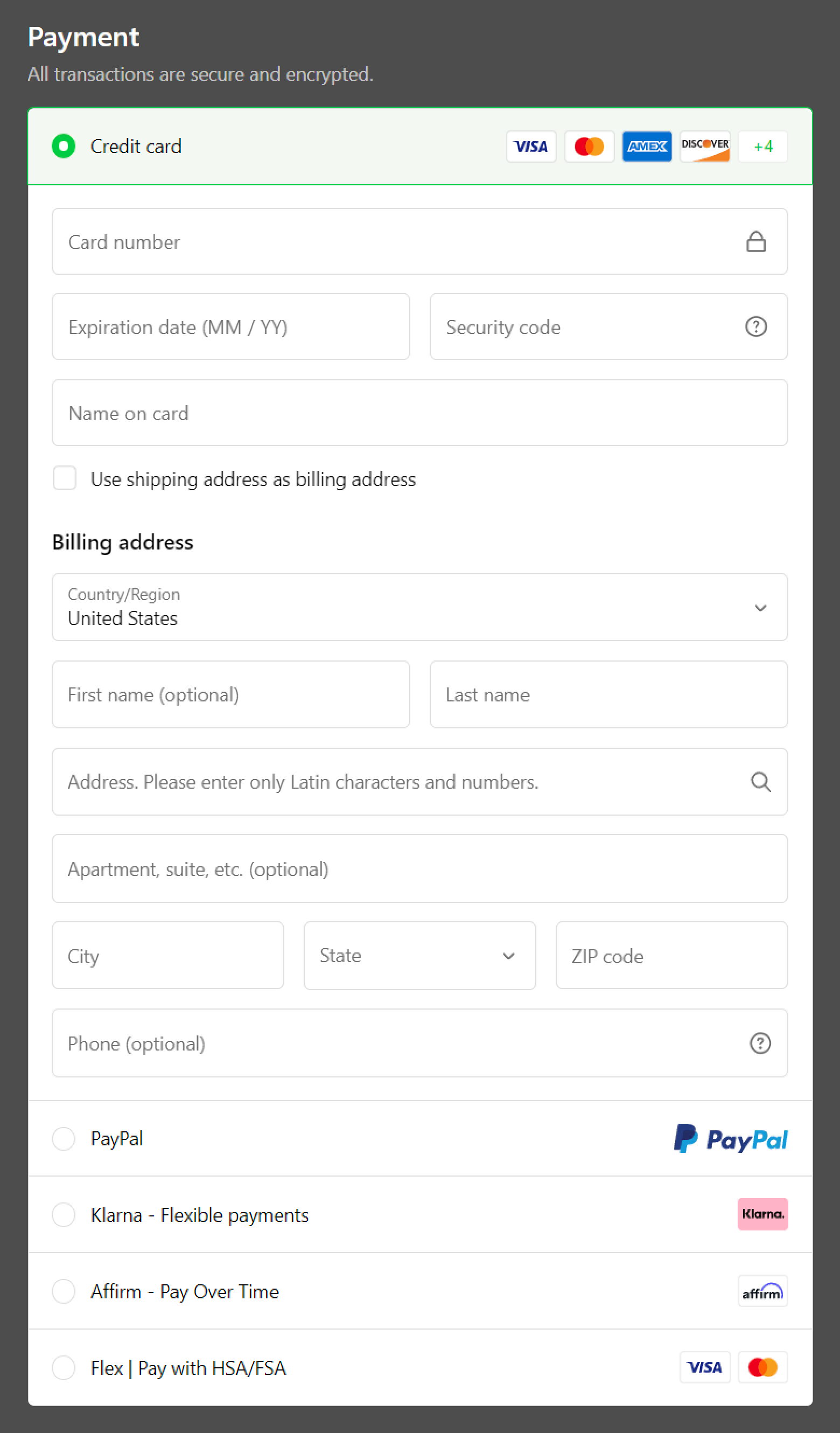Click the lock icon in Card number field
The height and width of the screenshot is (1433, 840).
(755, 242)
